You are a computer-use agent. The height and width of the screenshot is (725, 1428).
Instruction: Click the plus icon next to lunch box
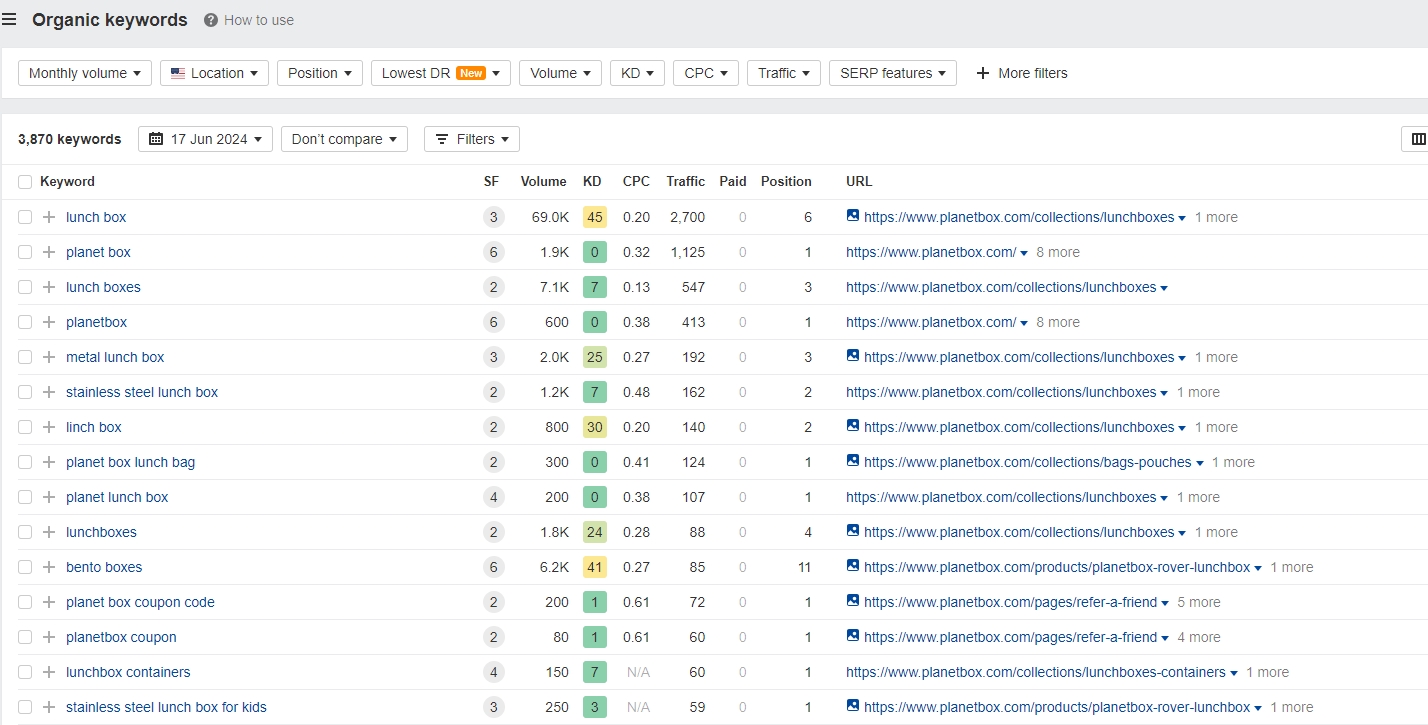coord(49,217)
